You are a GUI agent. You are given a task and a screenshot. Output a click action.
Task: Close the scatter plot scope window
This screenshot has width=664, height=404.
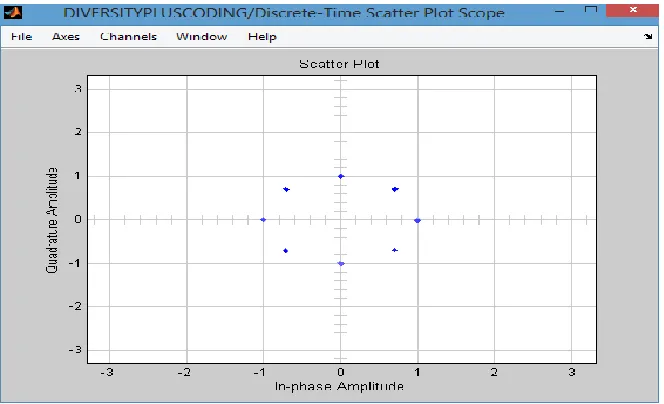pos(633,10)
